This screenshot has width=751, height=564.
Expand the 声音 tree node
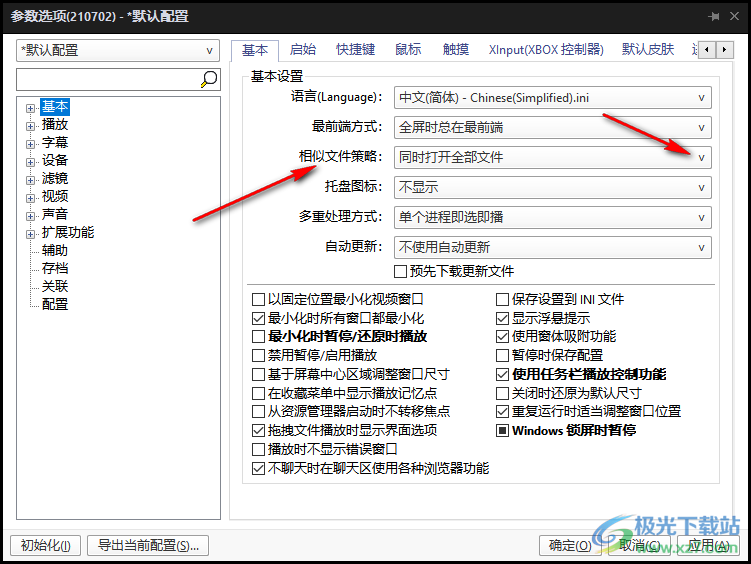tap(31, 216)
